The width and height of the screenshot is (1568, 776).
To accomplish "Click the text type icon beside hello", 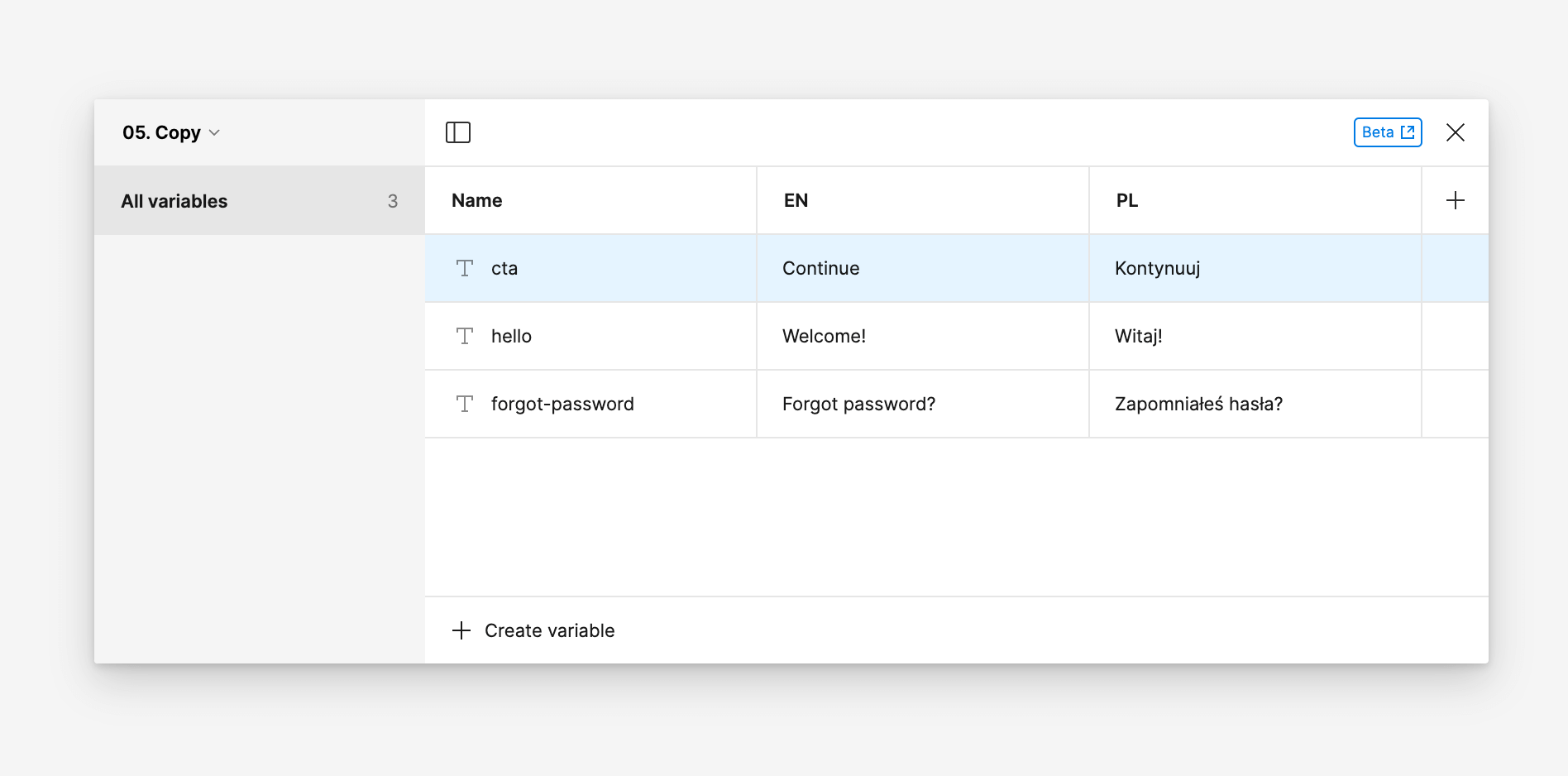I will pos(464,336).
